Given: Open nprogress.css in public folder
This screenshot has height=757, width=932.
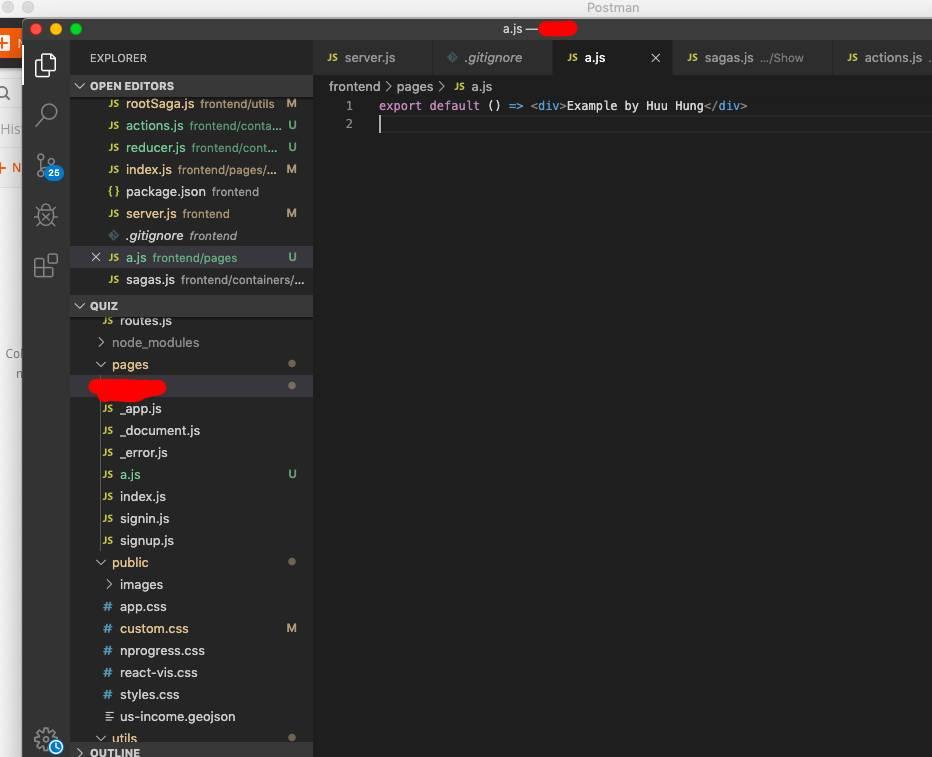Looking at the screenshot, I should coord(191,651).
